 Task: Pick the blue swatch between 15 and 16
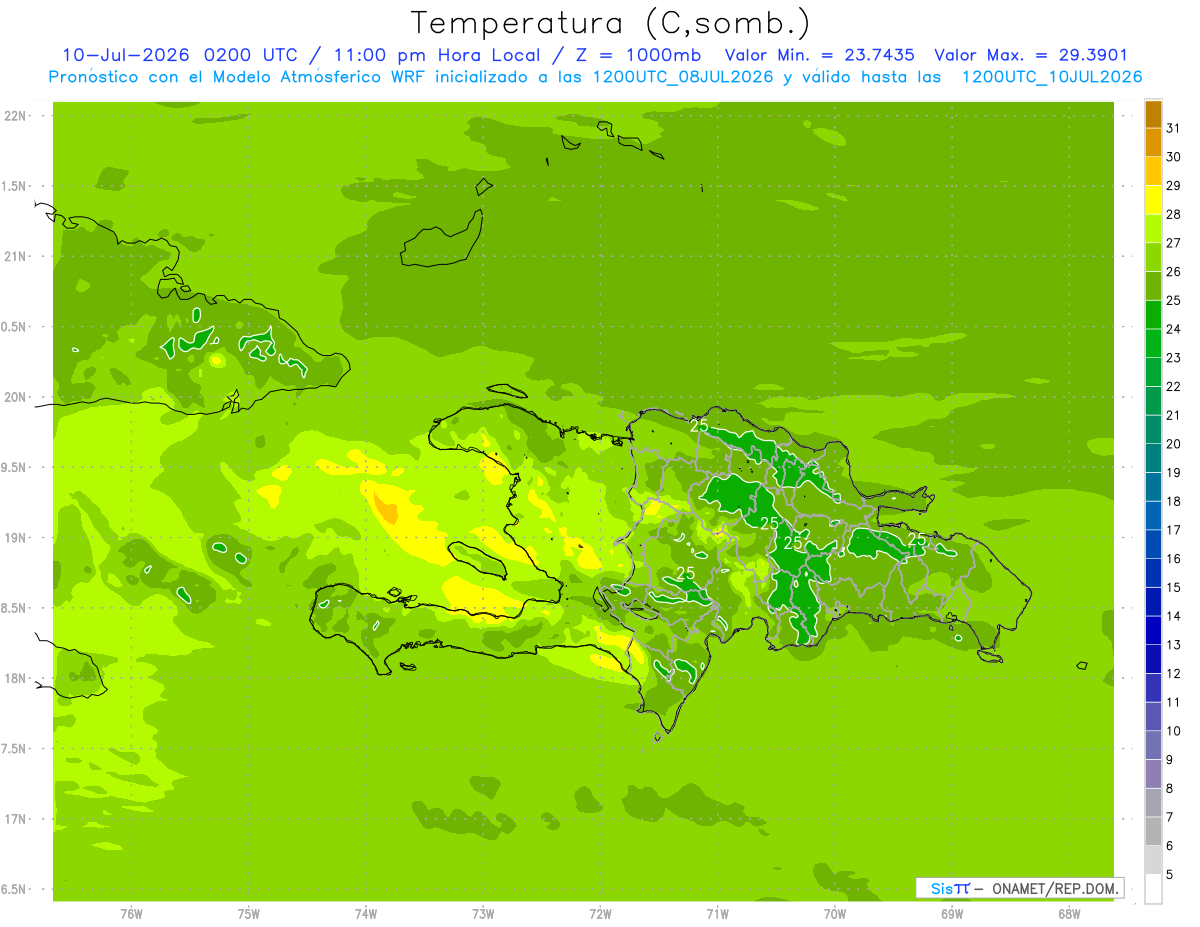1153,573
